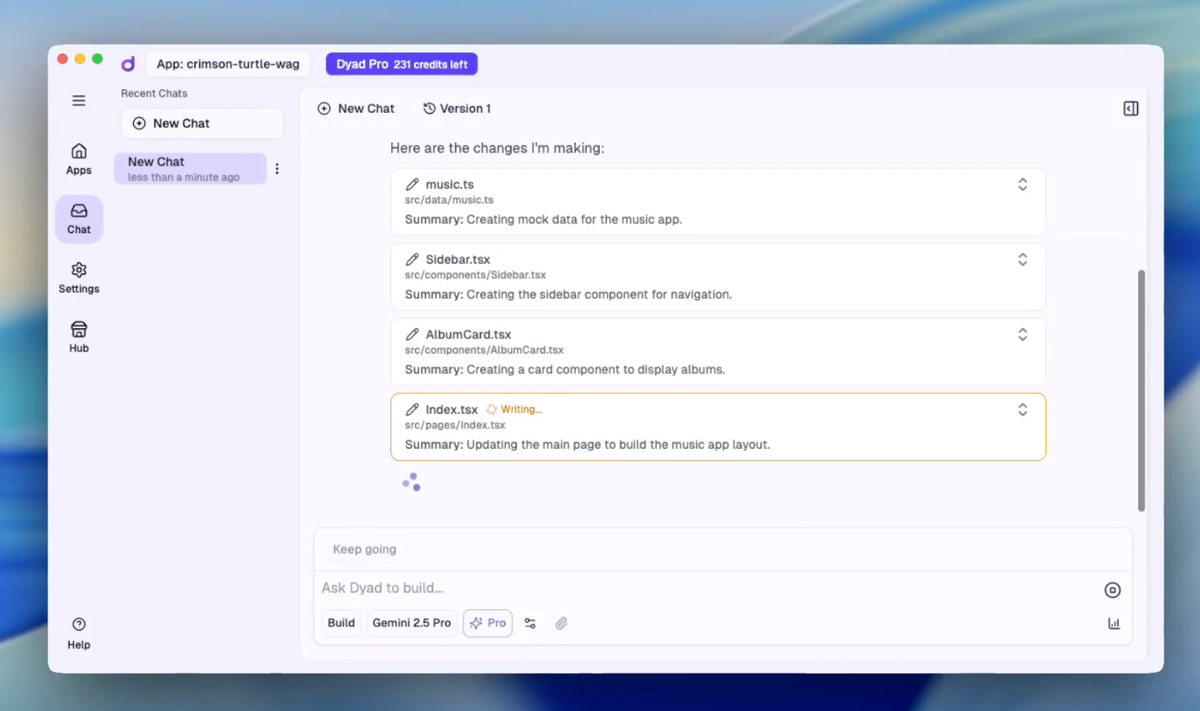The width and height of the screenshot is (1200, 711).
Task: Open the Chat section
Action: tap(79, 219)
